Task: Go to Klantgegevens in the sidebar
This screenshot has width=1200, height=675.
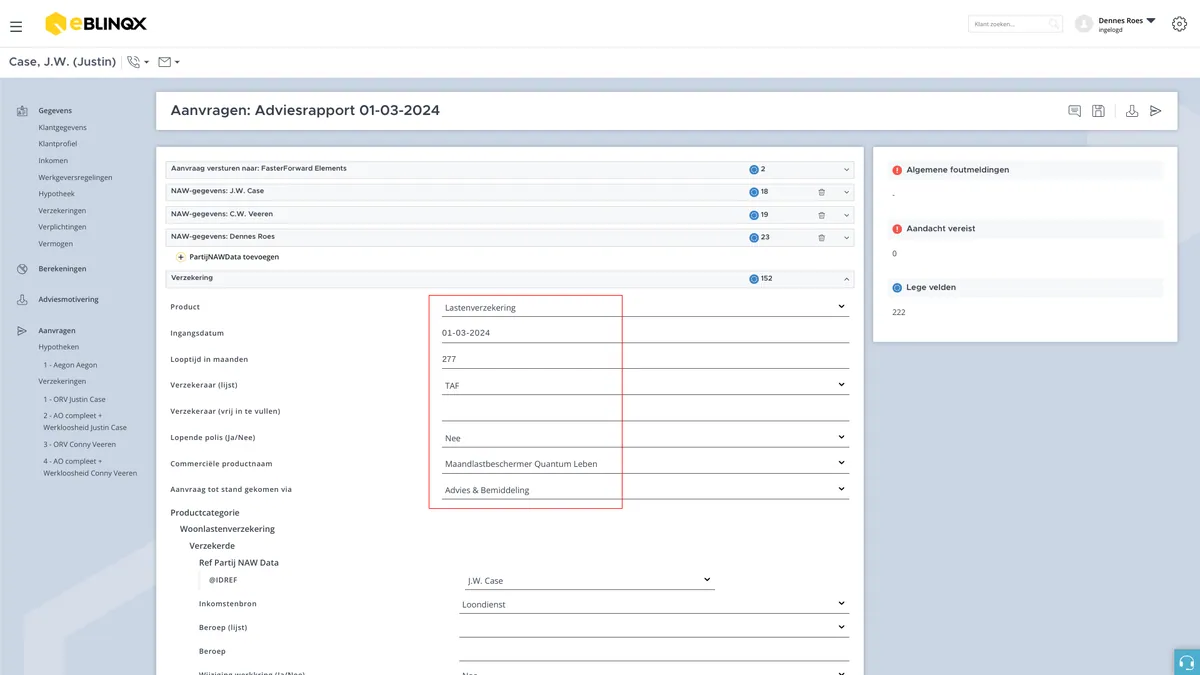Action: pyautogui.click(x=62, y=128)
